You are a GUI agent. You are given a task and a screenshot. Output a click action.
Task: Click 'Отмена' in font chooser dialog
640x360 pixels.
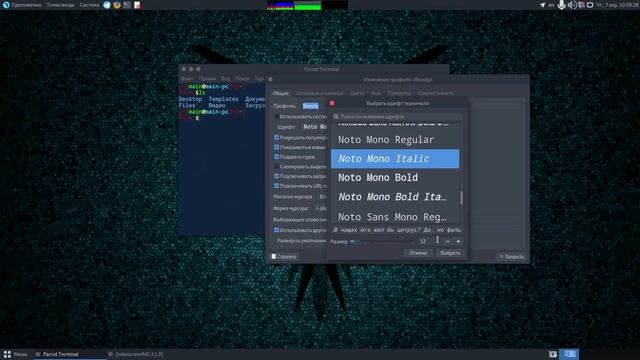pyautogui.click(x=418, y=253)
